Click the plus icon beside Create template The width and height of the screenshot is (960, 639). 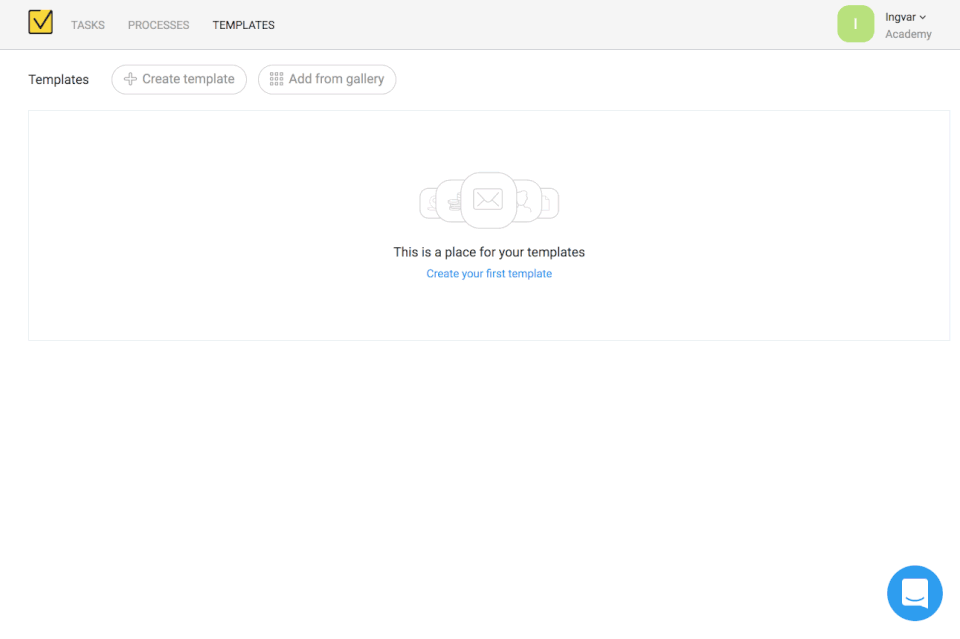pyautogui.click(x=130, y=79)
